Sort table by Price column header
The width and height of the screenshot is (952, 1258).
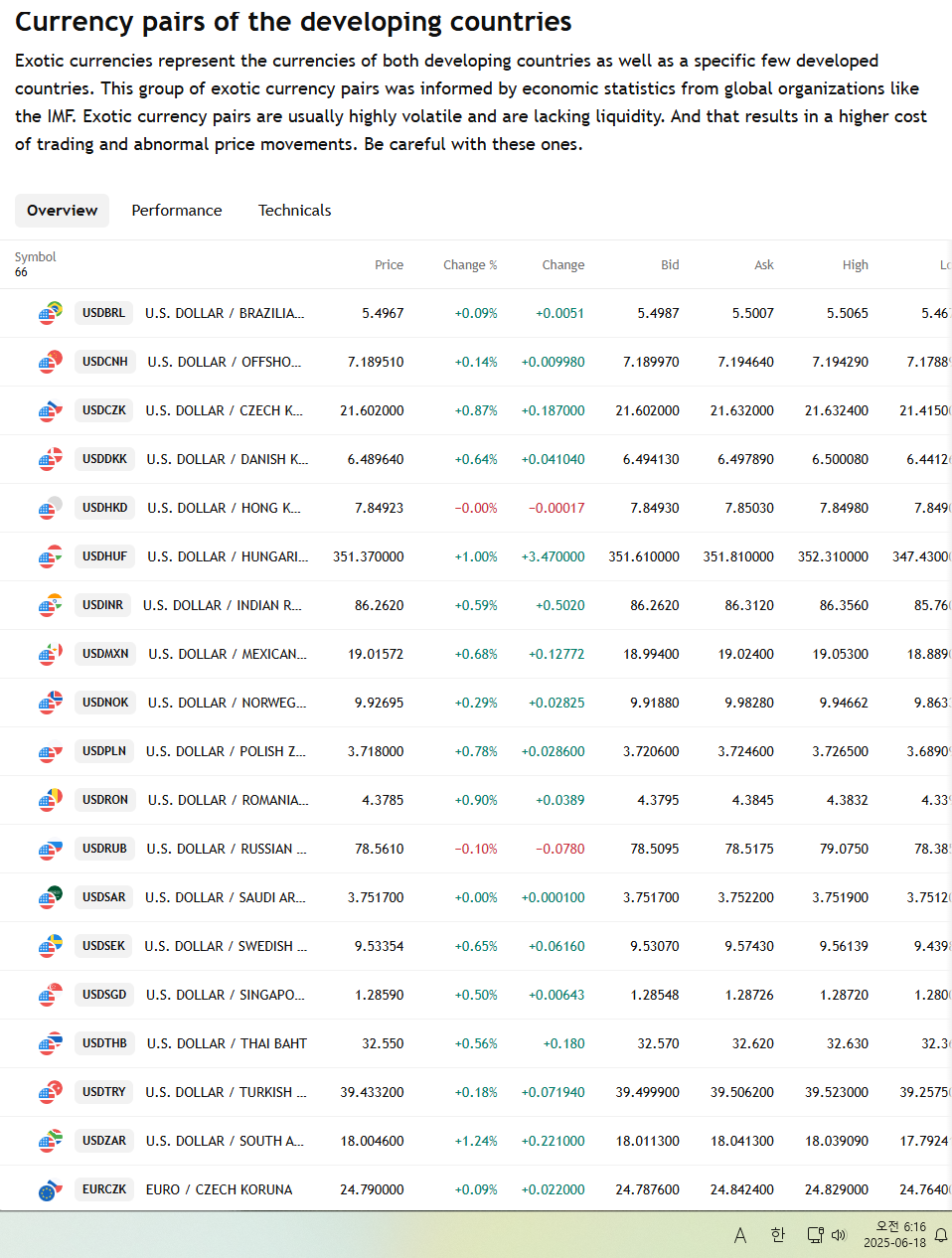click(x=389, y=265)
